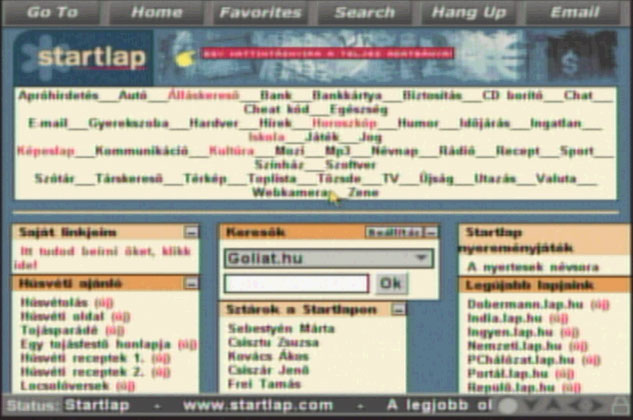This screenshot has width=633, height=420.
Task: Follow the Álláskereső link
Action: tap(203, 96)
